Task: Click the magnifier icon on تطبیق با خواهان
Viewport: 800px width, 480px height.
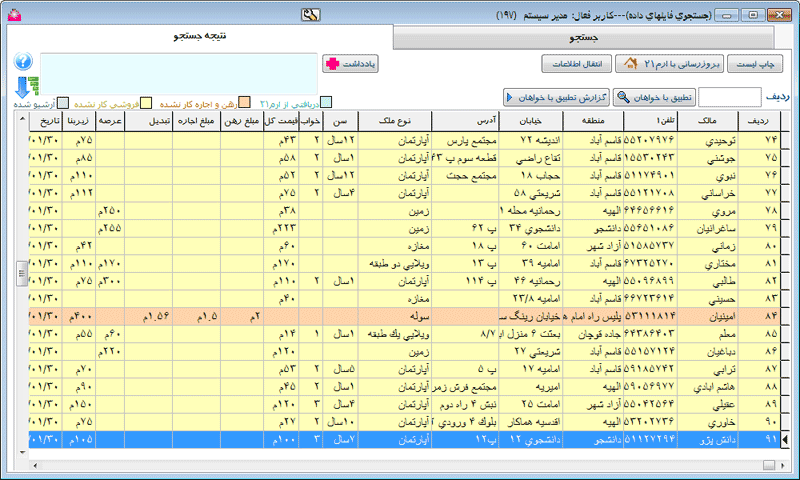Action: pyautogui.click(x=623, y=97)
